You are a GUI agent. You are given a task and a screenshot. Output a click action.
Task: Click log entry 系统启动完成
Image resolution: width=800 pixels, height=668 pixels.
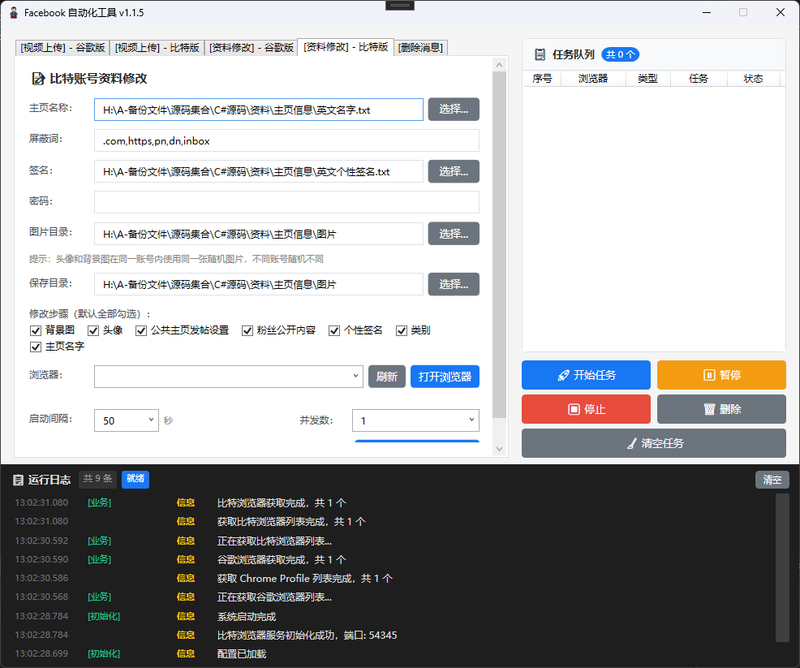tap(246, 616)
